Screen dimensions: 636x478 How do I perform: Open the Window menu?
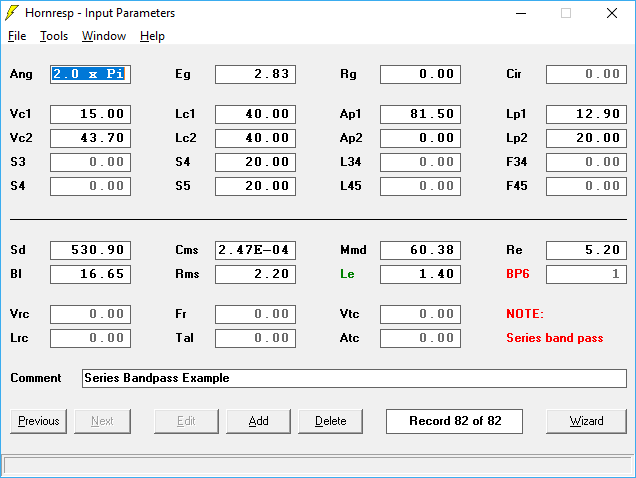coord(104,36)
